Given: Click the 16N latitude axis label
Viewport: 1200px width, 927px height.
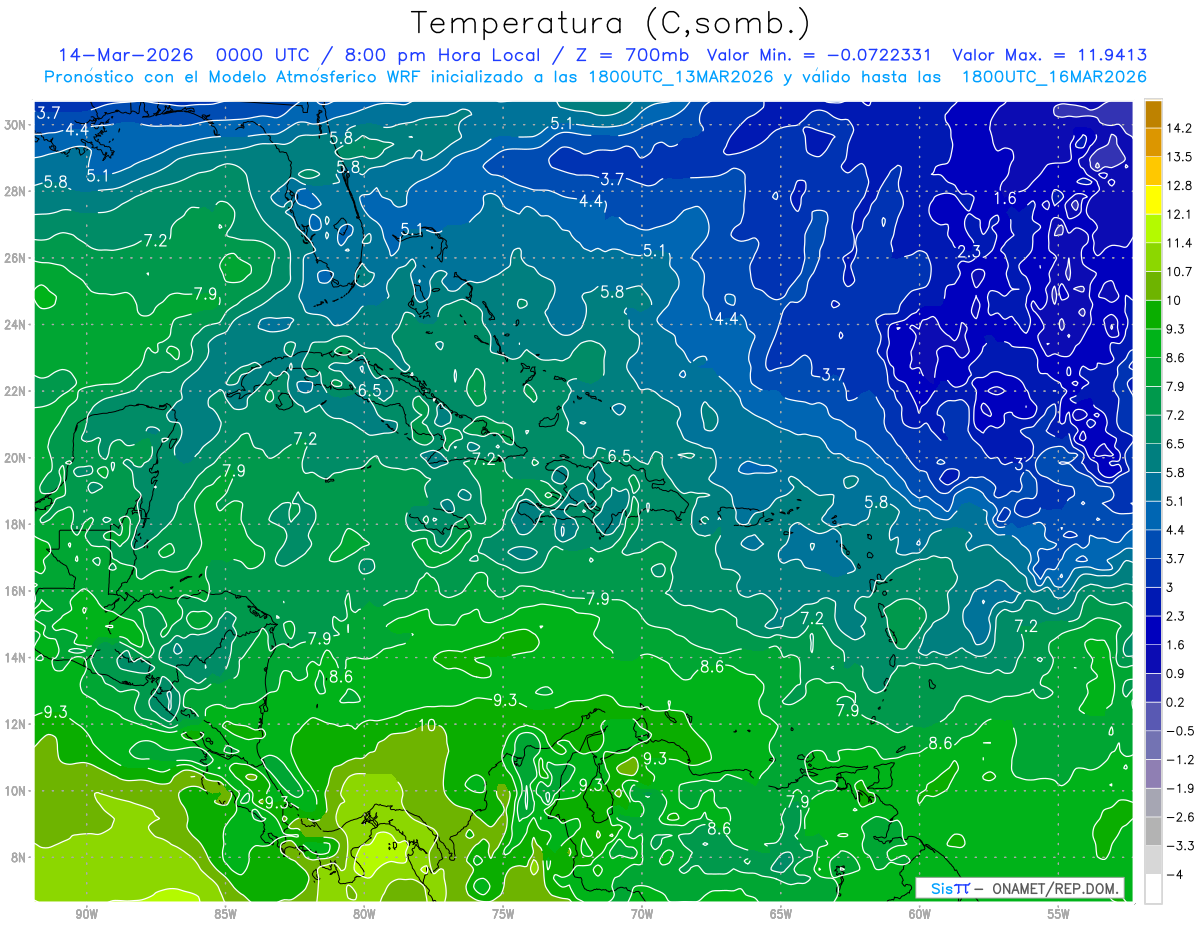Looking at the screenshot, I should [x=15, y=591].
